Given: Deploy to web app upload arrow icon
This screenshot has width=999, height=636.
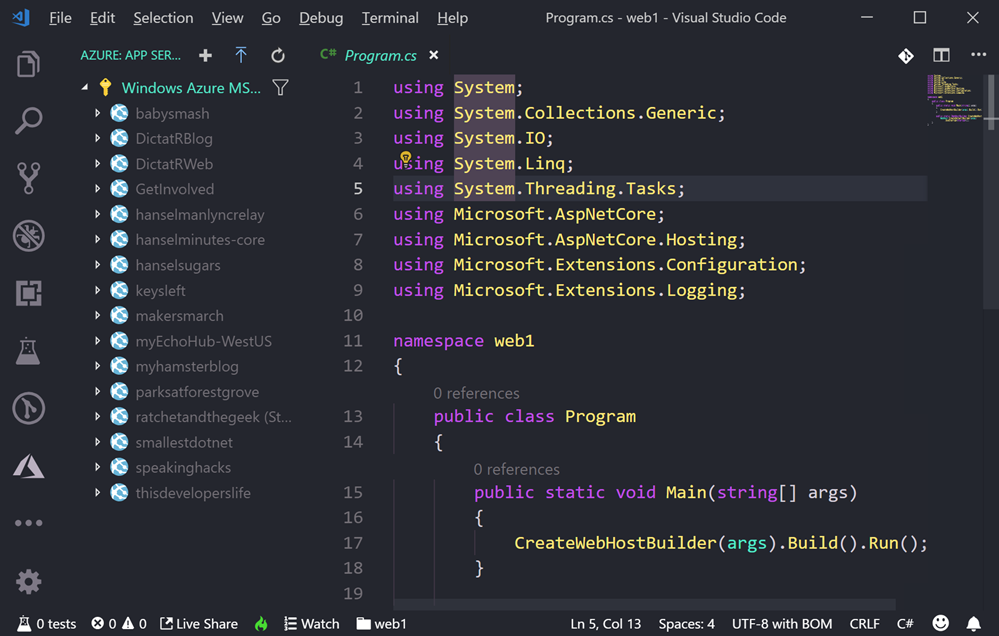Looking at the screenshot, I should [x=241, y=55].
